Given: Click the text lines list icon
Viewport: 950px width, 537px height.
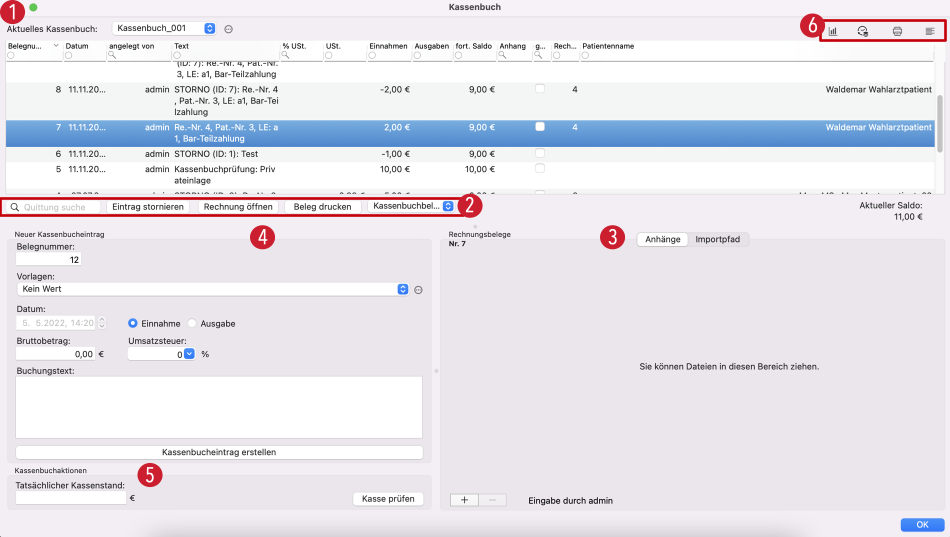Looking at the screenshot, I should 930,31.
